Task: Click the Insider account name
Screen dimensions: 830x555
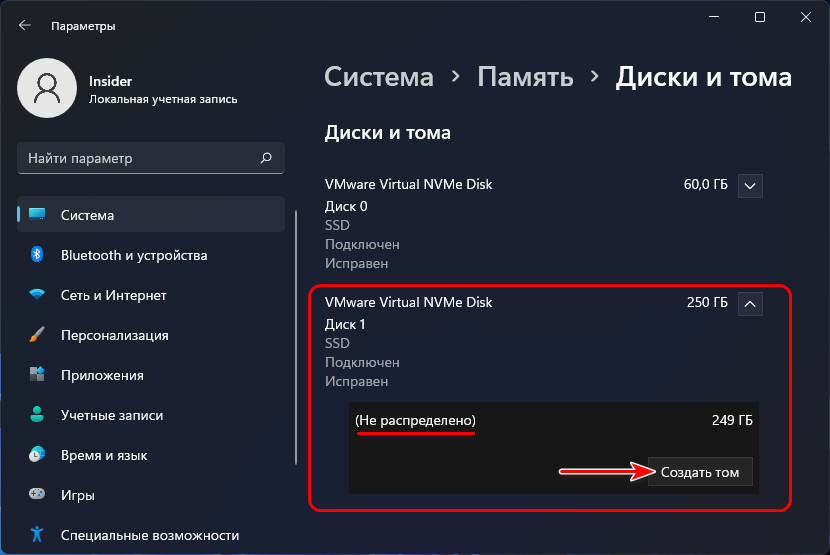Action: [x=110, y=81]
